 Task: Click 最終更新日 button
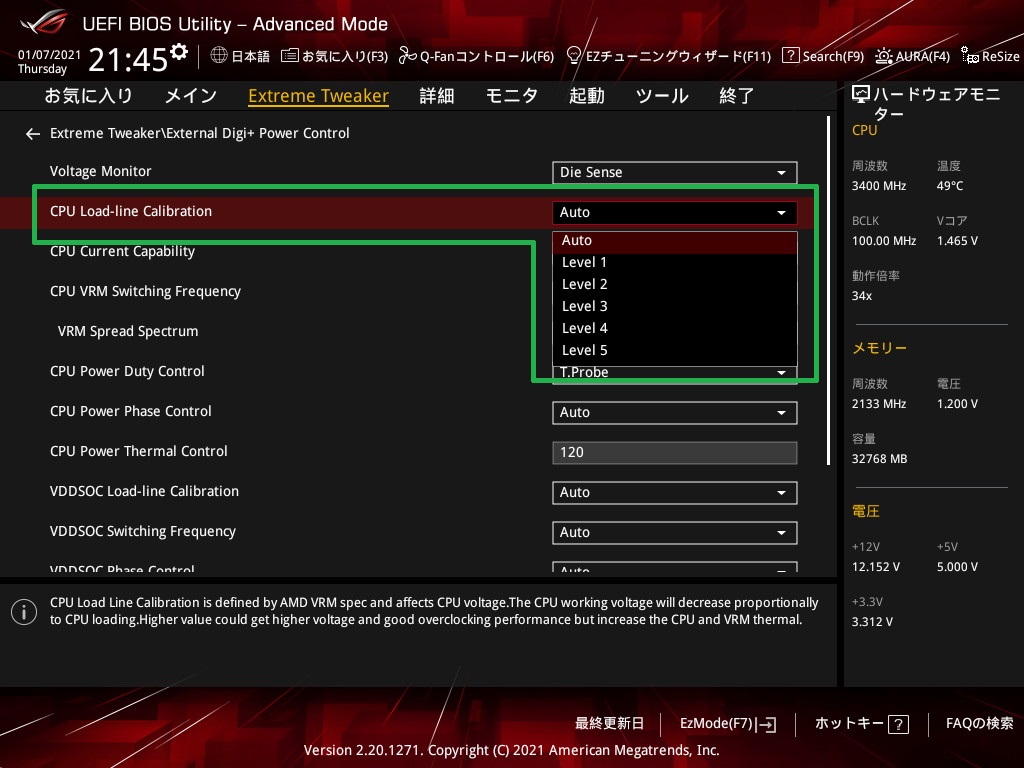pyautogui.click(x=609, y=724)
